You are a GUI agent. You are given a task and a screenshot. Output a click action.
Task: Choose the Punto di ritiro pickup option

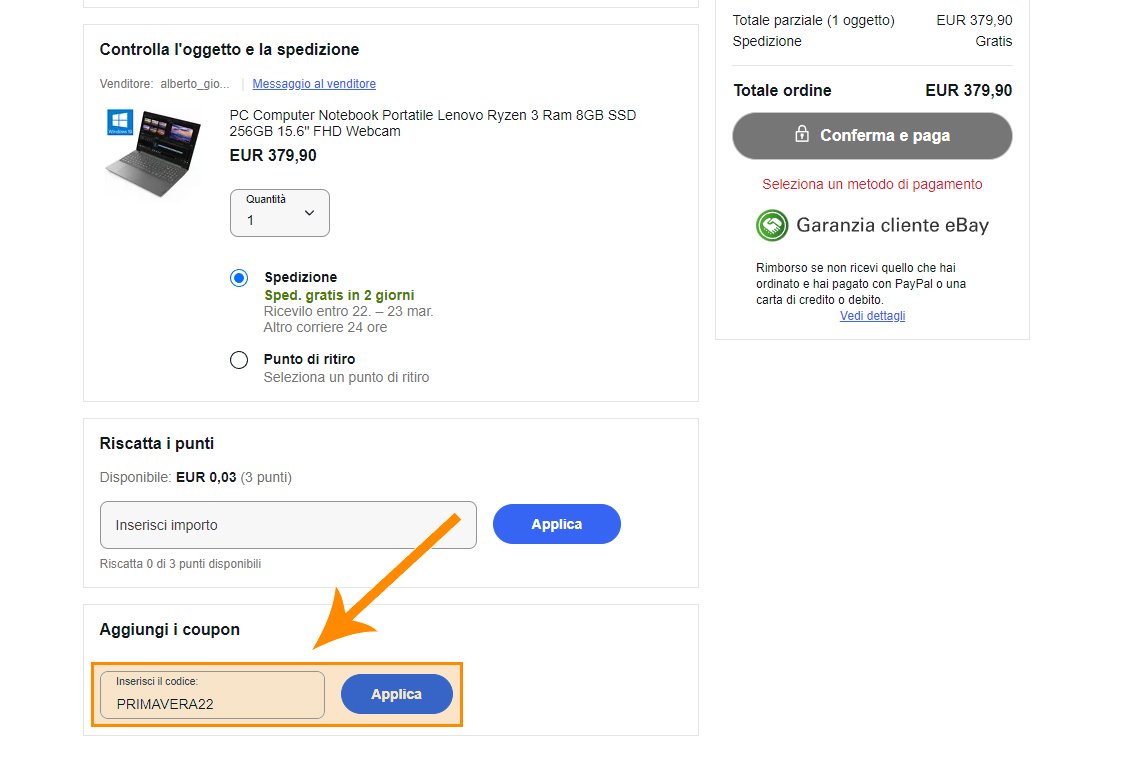click(239, 360)
